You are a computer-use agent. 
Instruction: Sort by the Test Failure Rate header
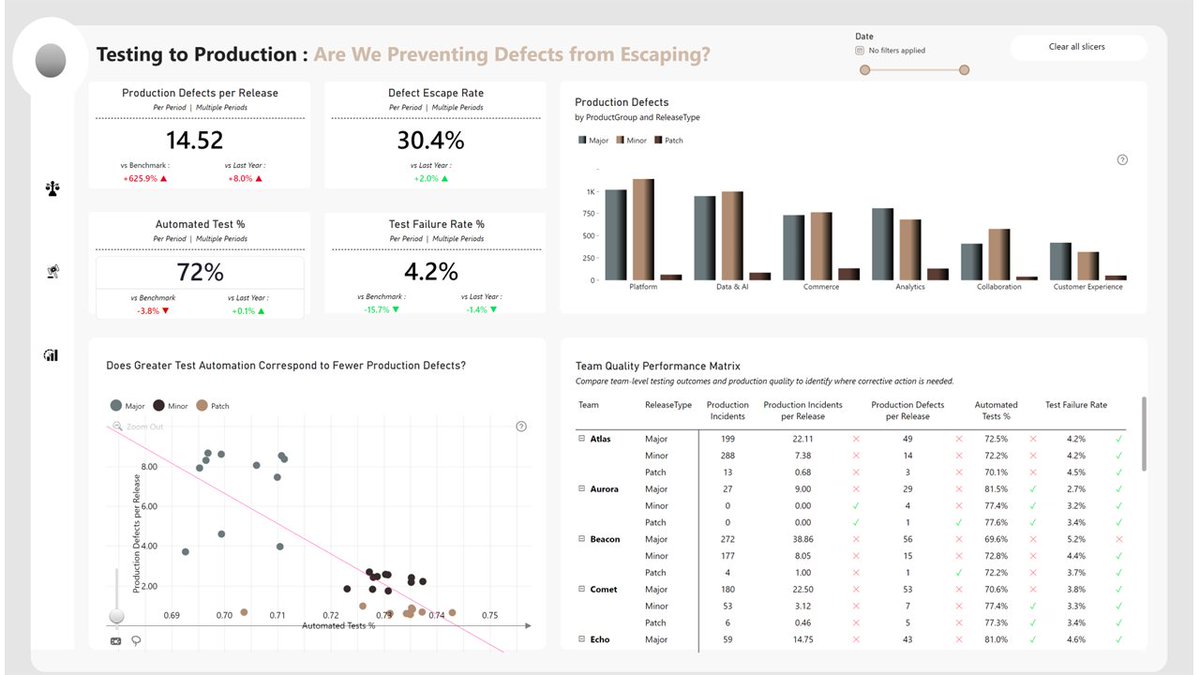point(1076,405)
